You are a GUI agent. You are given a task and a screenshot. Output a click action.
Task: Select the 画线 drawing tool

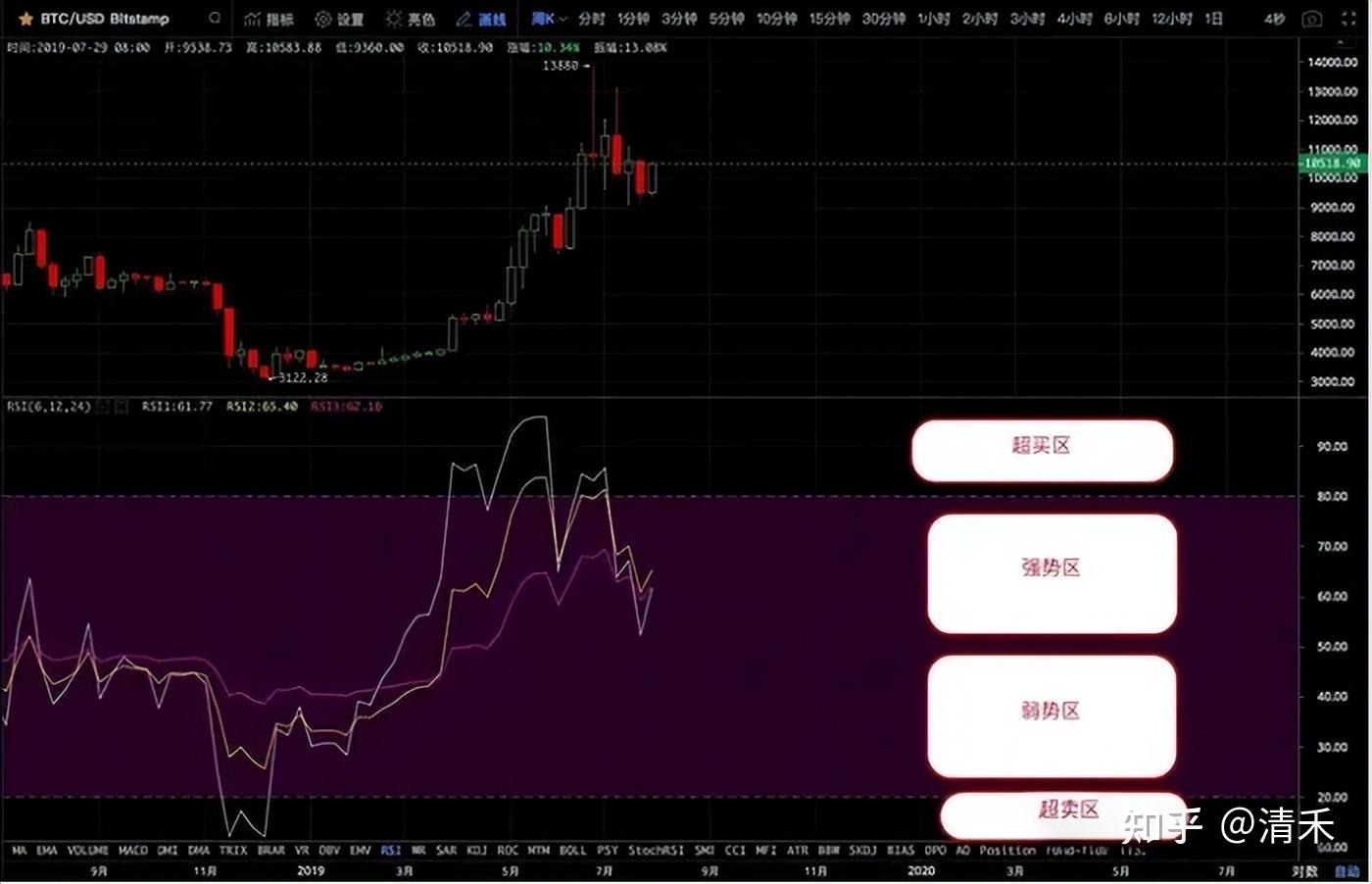[x=480, y=18]
